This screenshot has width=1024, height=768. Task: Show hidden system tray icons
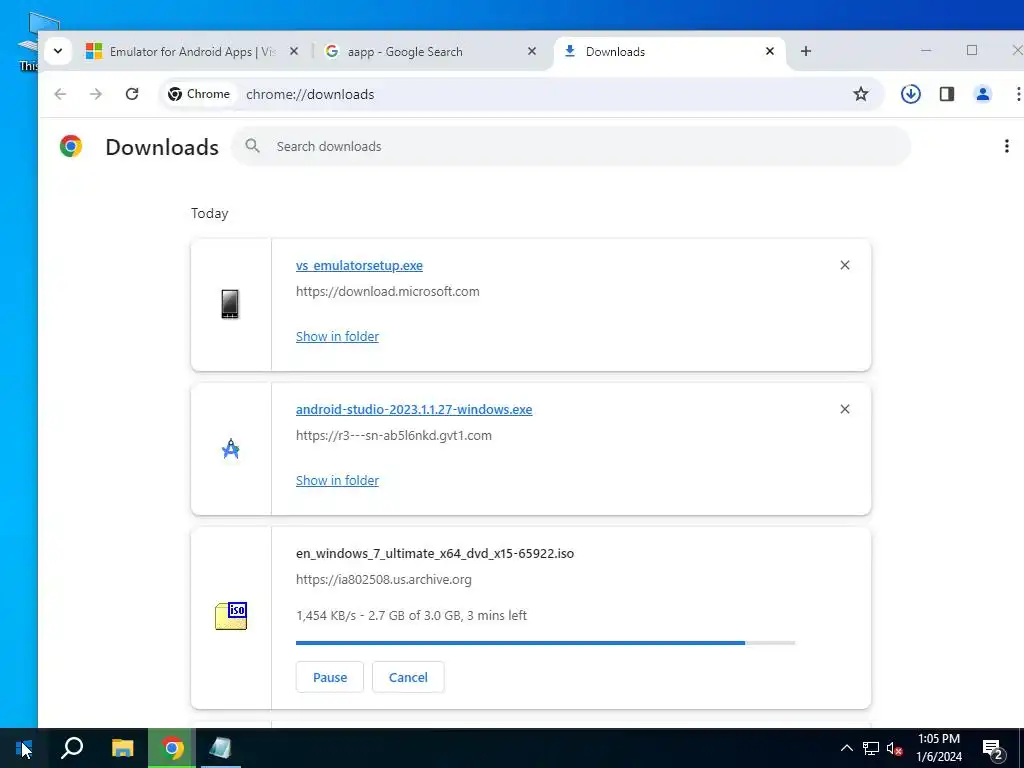coord(846,748)
